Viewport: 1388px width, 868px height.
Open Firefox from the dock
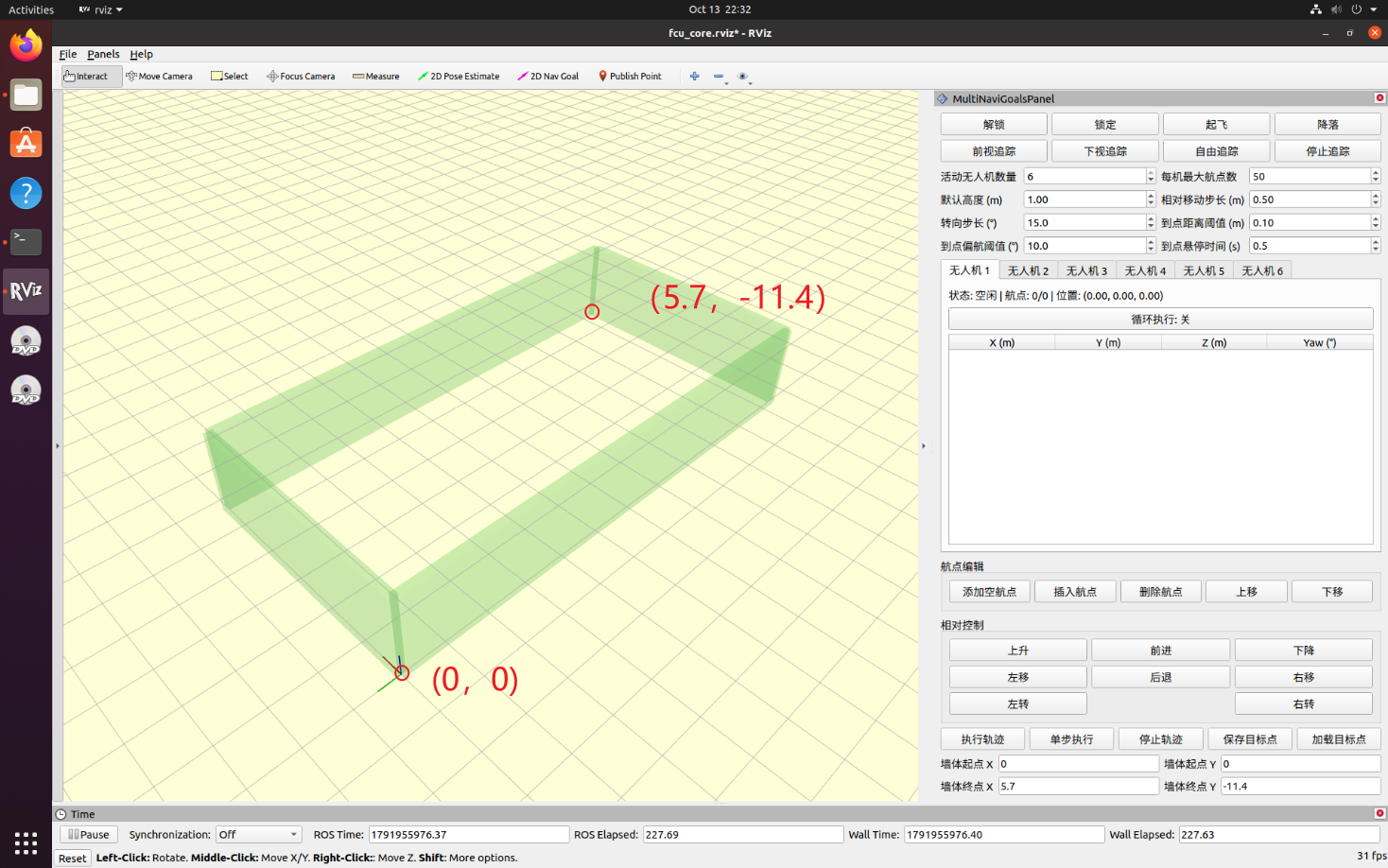[x=26, y=45]
